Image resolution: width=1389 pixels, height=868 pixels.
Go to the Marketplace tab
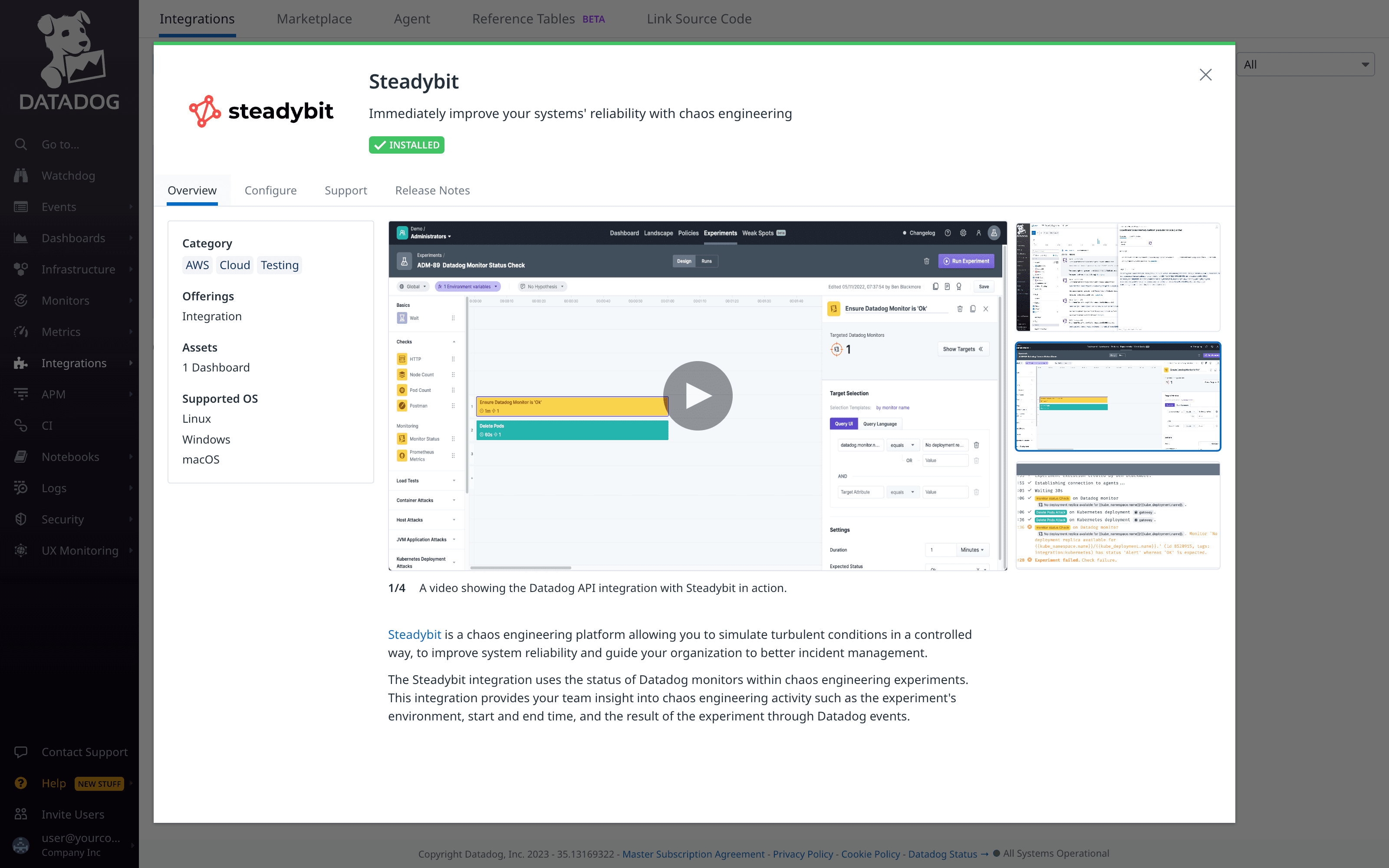(x=314, y=19)
